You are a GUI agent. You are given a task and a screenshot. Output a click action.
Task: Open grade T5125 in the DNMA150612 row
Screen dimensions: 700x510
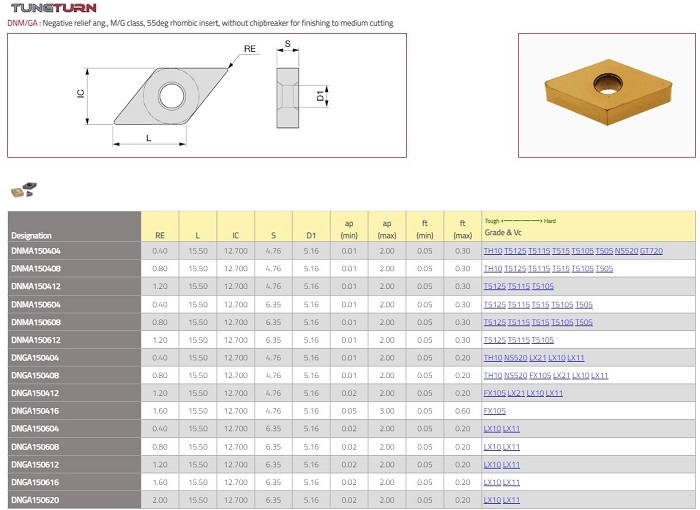[495, 340]
